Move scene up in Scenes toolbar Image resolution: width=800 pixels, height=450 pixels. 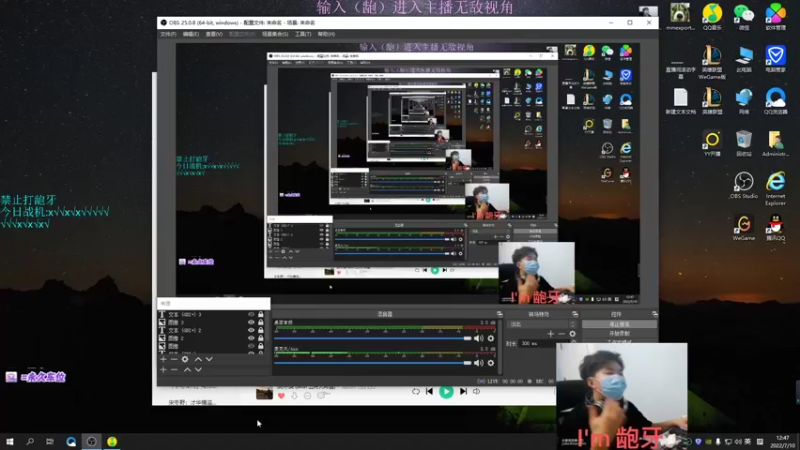click(187, 369)
